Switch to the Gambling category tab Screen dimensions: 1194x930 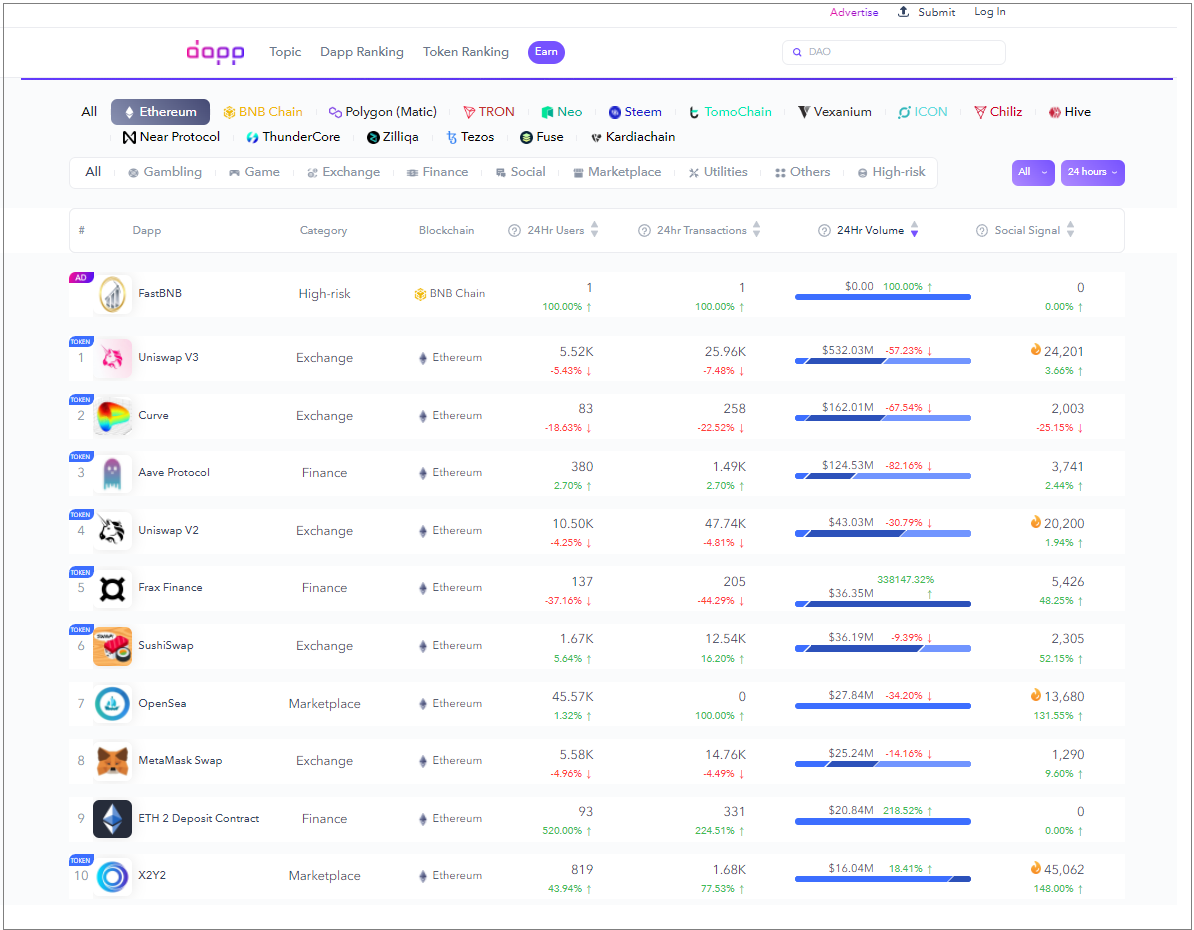coord(165,172)
